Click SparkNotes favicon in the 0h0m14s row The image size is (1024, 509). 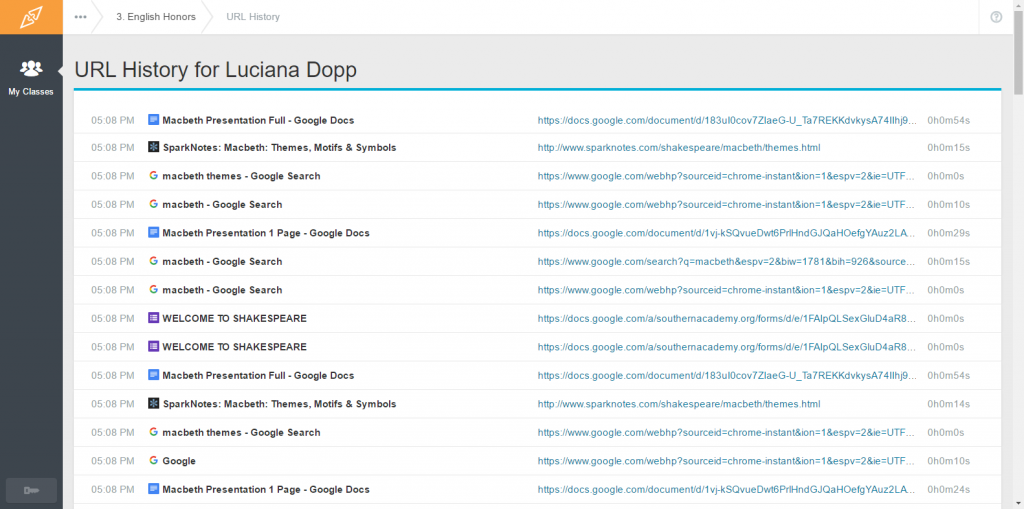pos(153,404)
